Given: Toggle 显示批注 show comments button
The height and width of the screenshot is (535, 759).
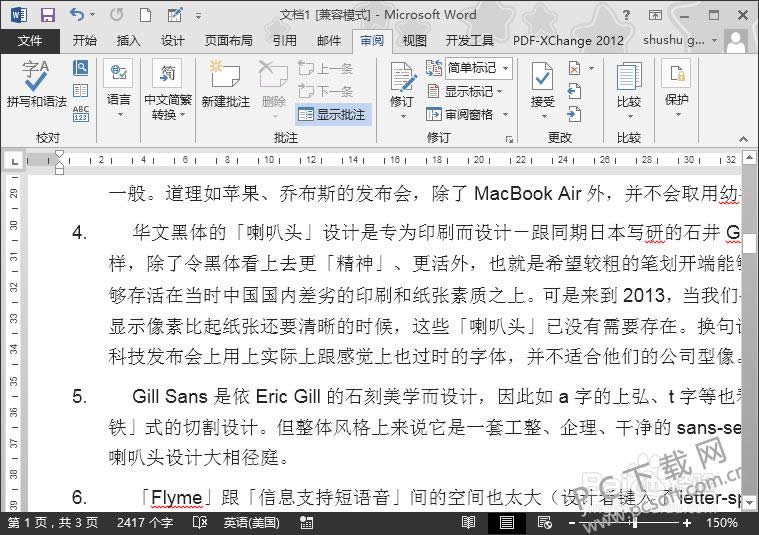Looking at the screenshot, I should [x=333, y=114].
